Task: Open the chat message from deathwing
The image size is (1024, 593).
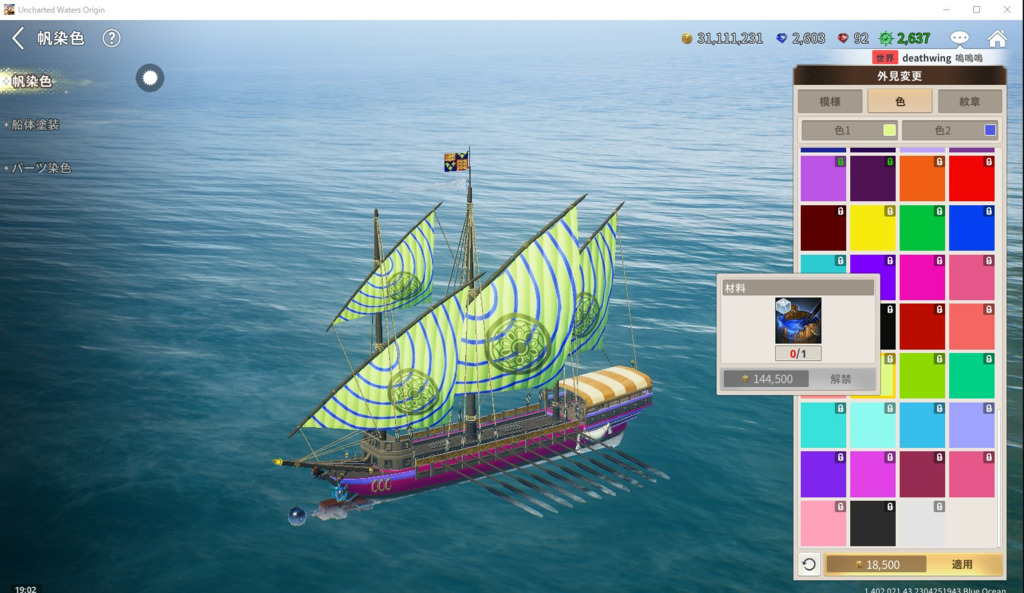Action: pos(942,58)
